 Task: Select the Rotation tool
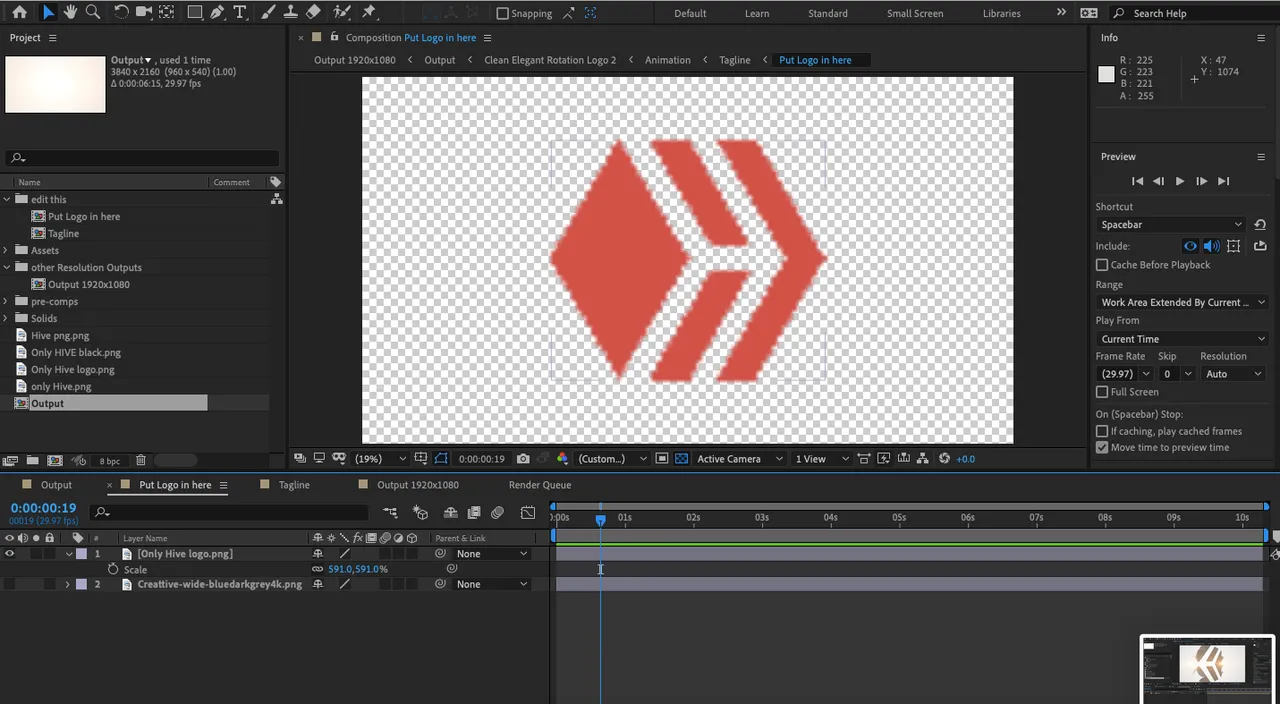[x=121, y=12]
